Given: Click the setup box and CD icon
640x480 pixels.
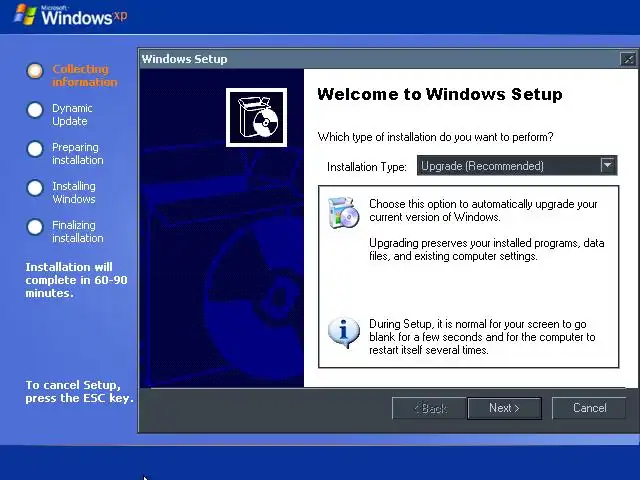Looking at the screenshot, I should [x=256, y=118].
